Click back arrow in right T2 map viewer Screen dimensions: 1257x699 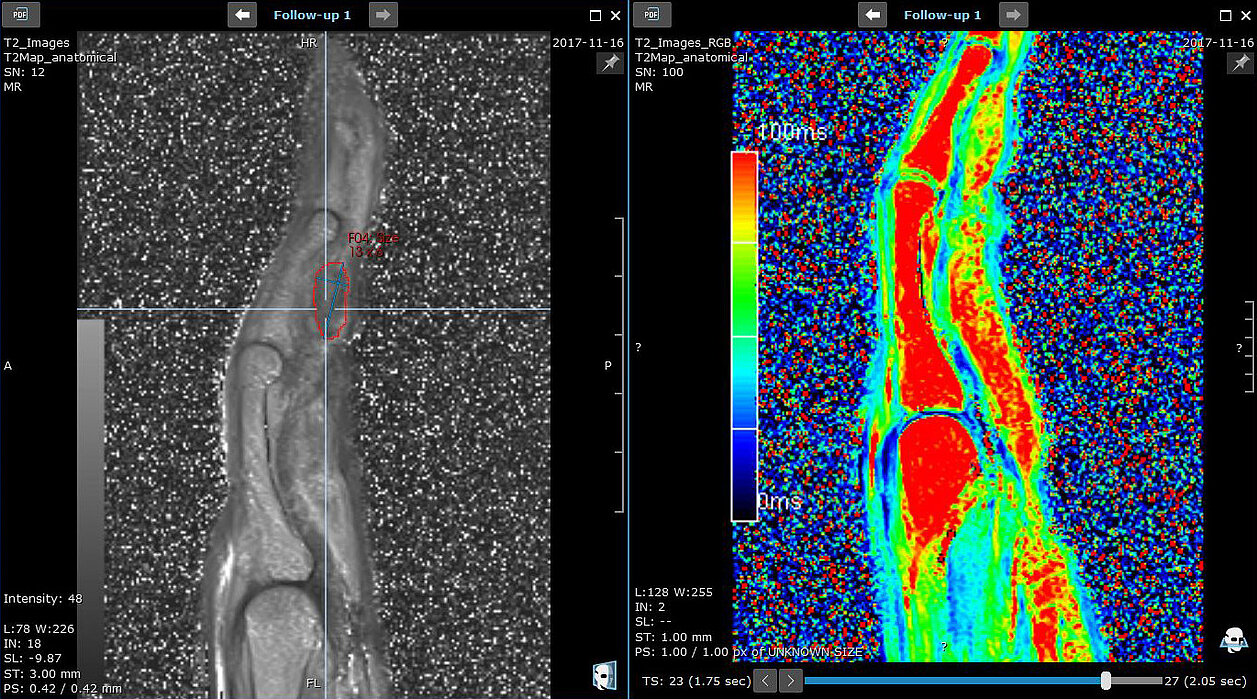coord(873,14)
